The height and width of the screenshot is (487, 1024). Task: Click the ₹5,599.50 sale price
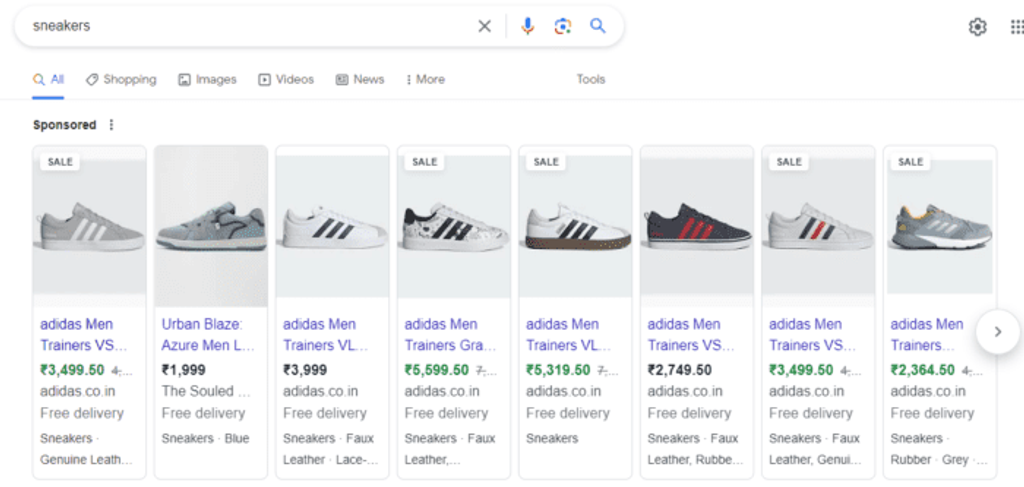click(436, 370)
